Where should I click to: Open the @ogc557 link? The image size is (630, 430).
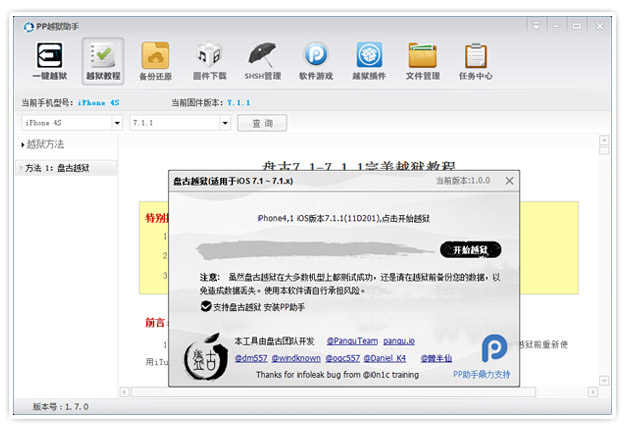(342, 358)
